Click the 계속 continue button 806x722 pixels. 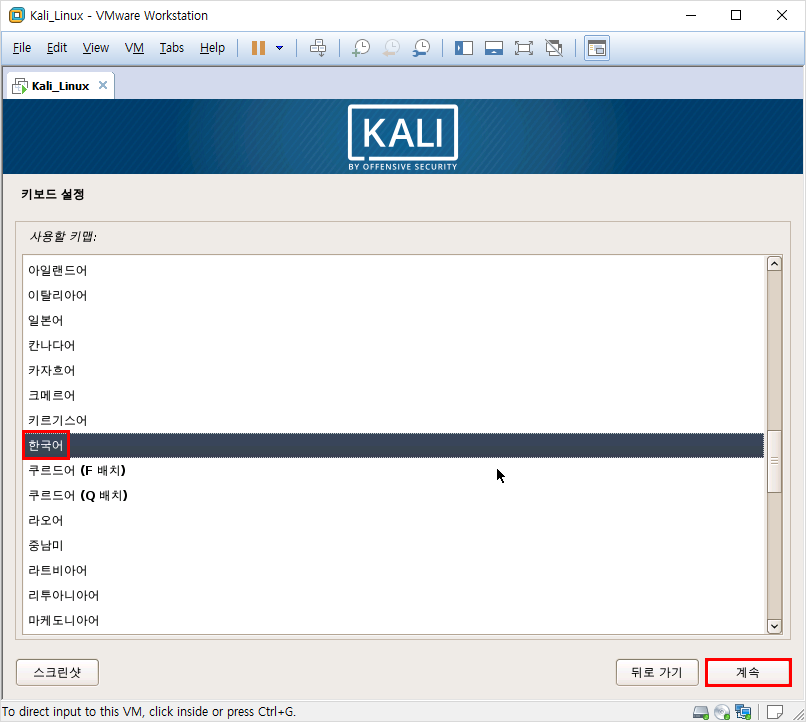pyautogui.click(x=748, y=673)
